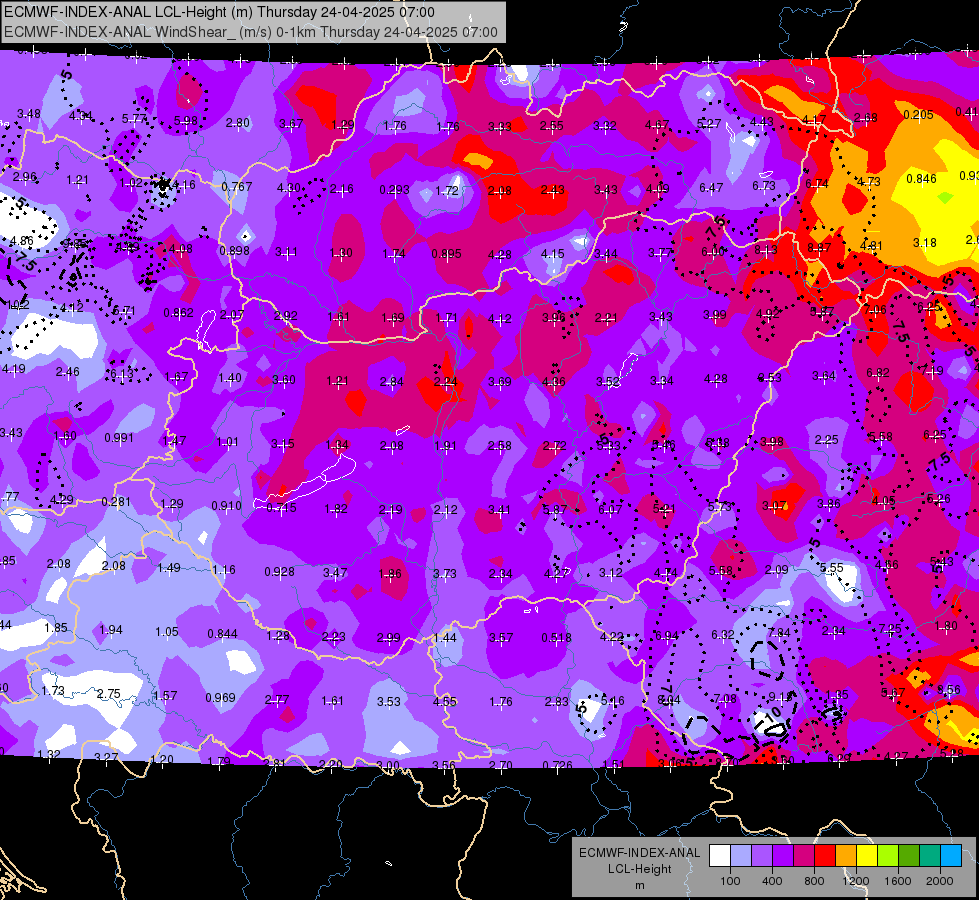Click the 6.94 wind shear value
The height and width of the screenshot is (900, 979).
coord(667,635)
